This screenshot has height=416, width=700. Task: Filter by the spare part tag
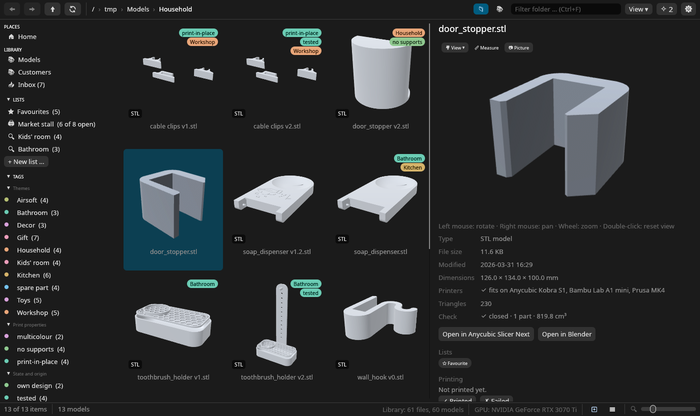pos(38,287)
